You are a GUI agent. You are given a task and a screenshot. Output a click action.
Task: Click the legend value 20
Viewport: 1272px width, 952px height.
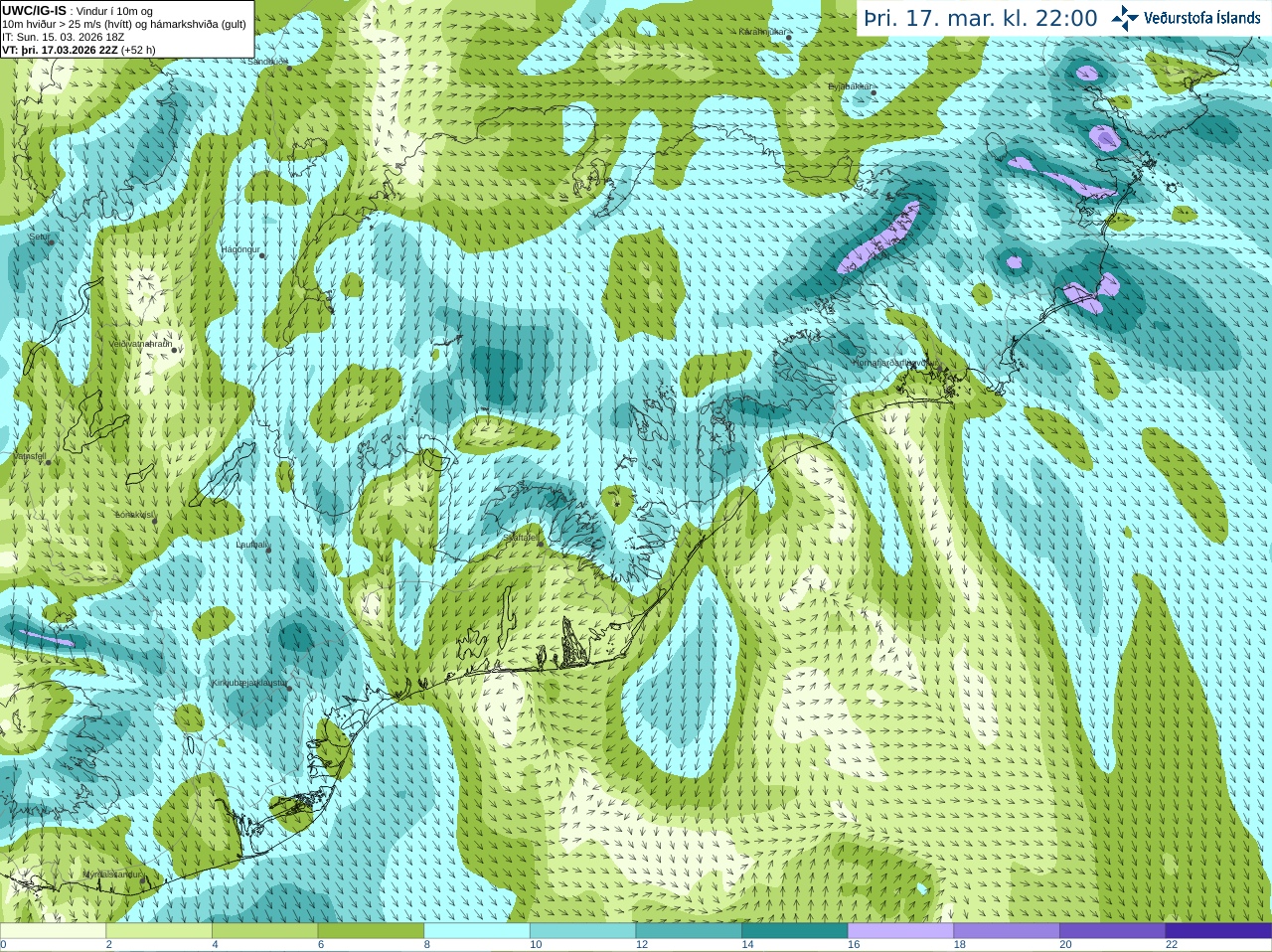click(1065, 945)
